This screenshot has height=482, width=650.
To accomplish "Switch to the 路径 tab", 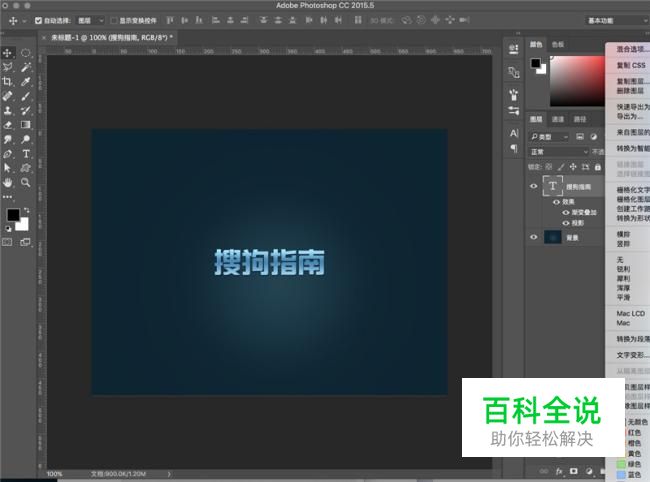I will click(x=580, y=119).
